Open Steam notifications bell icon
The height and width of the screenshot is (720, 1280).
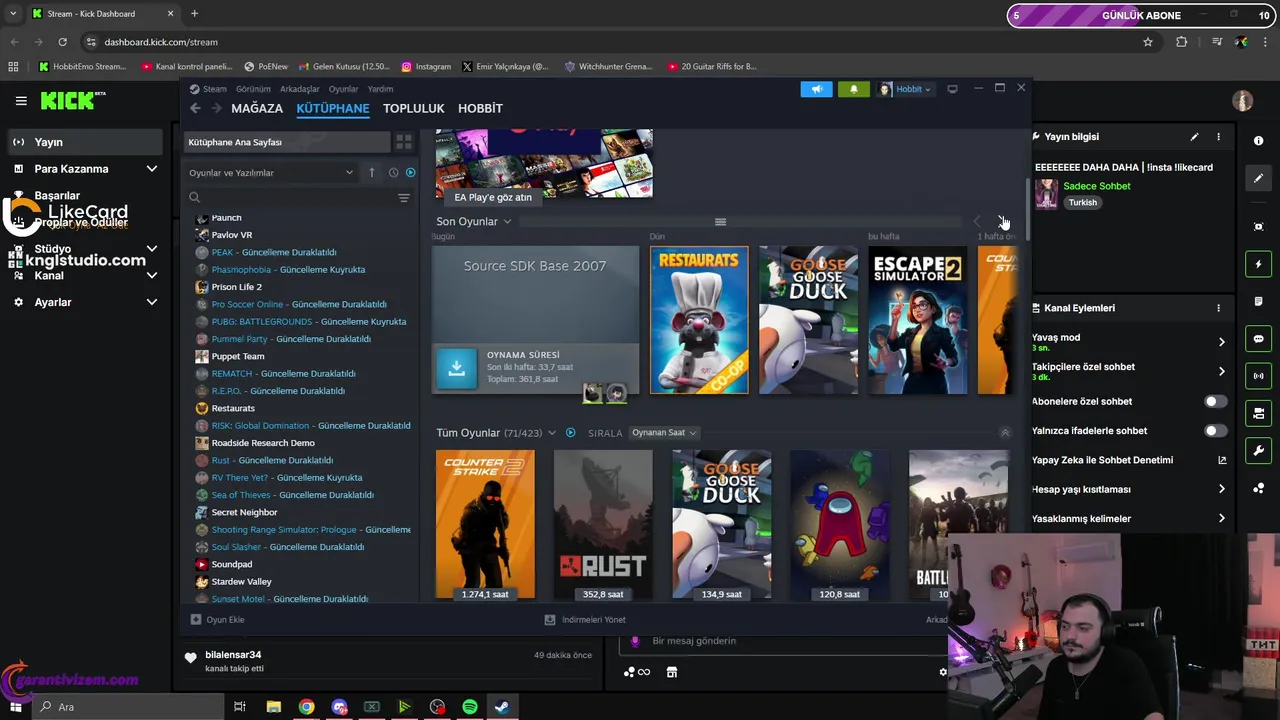pos(853,89)
